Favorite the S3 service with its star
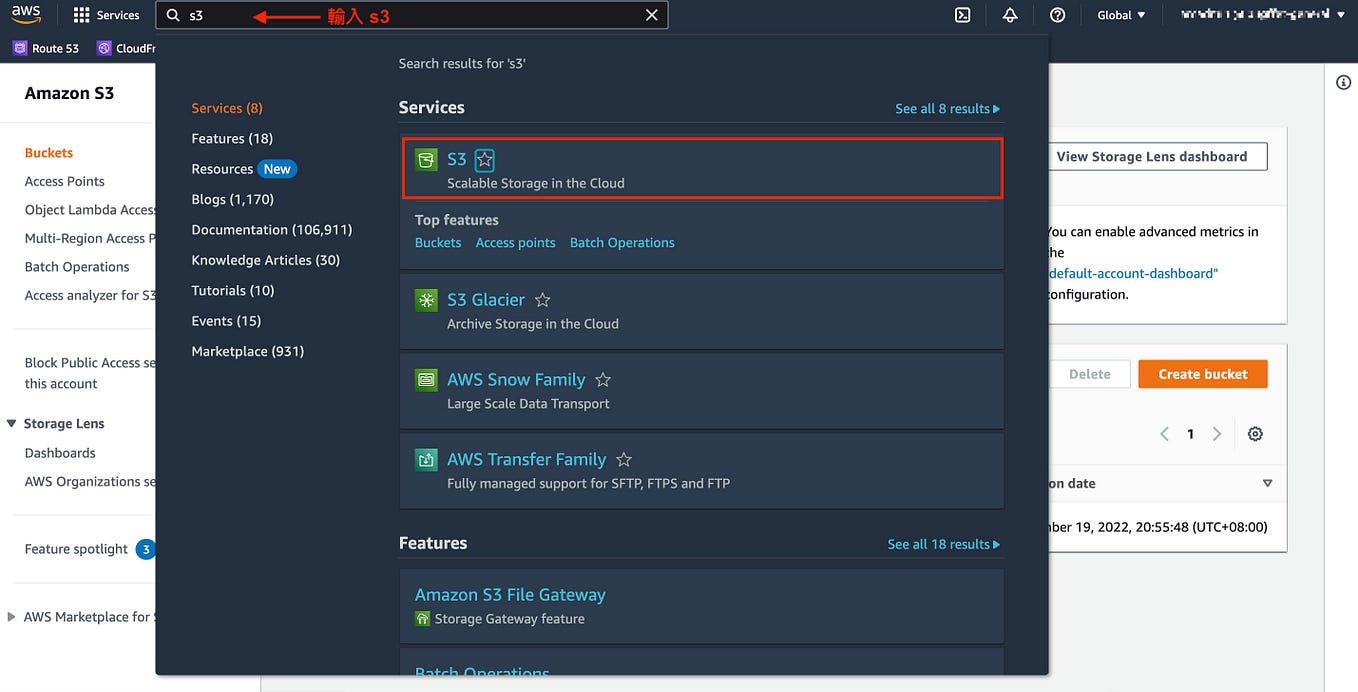 [x=484, y=158]
